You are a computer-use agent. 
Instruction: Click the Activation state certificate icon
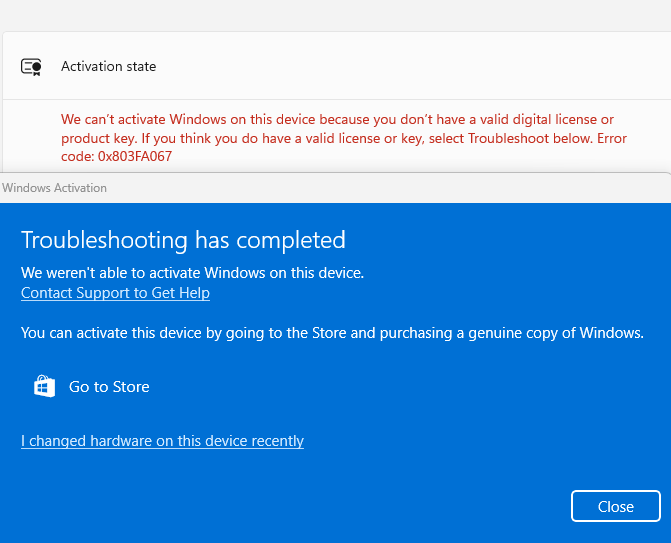[x=31, y=67]
